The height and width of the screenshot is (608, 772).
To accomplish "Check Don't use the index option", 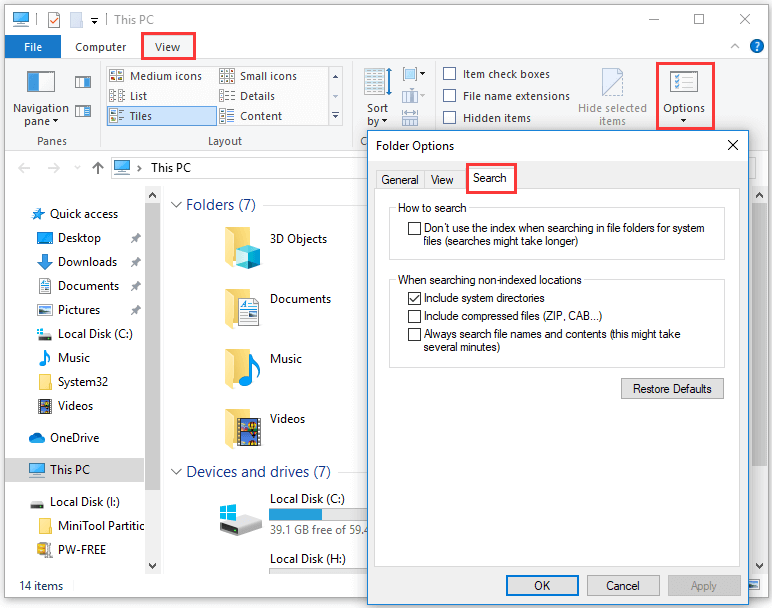I will tap(414, 228).
